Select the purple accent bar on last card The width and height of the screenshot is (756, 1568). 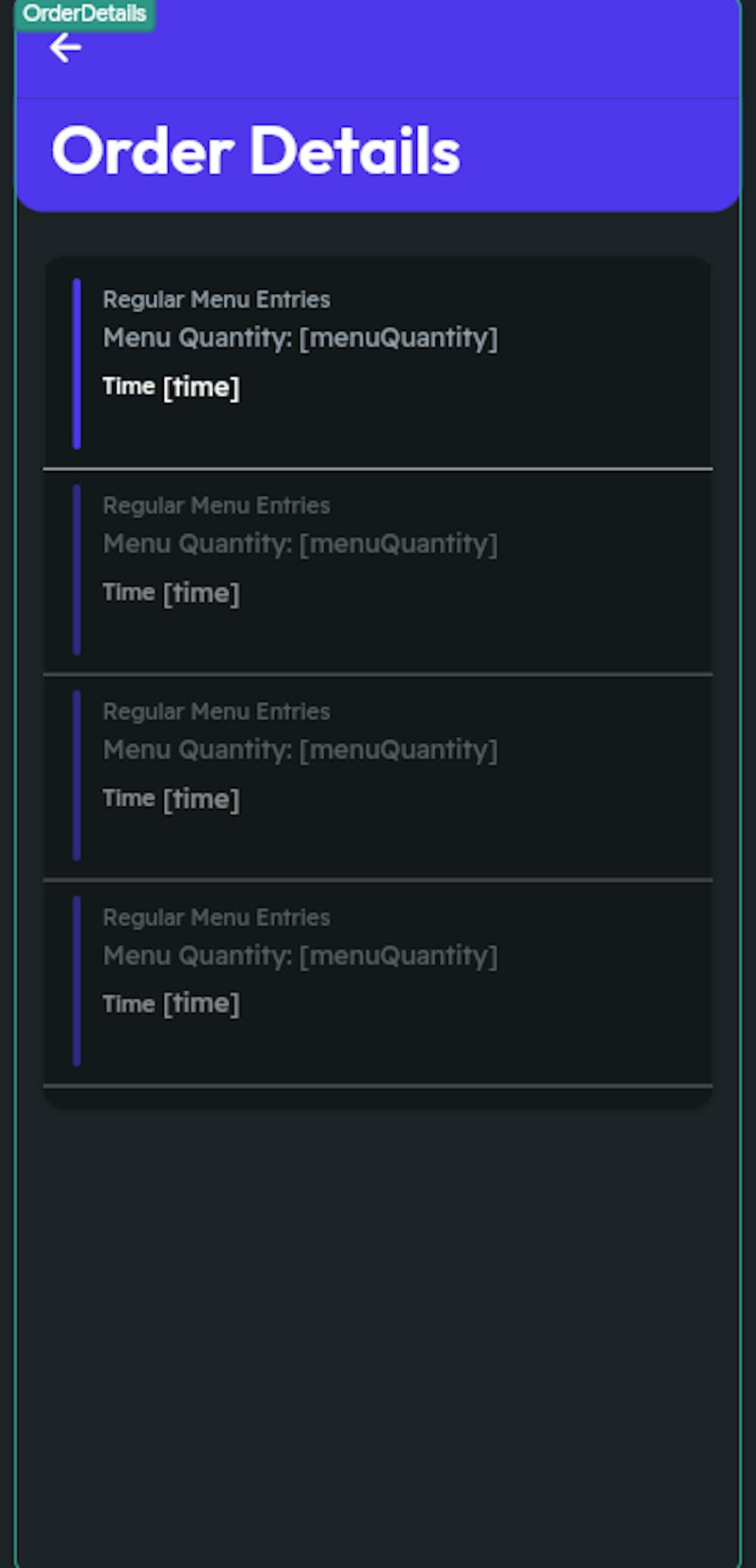click(76, 979)
